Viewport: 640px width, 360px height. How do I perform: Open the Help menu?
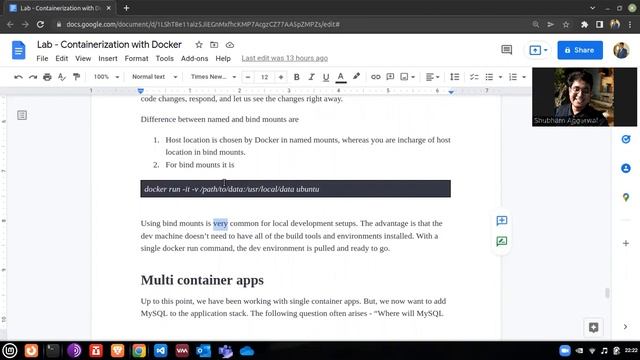(x=223, y=58)
